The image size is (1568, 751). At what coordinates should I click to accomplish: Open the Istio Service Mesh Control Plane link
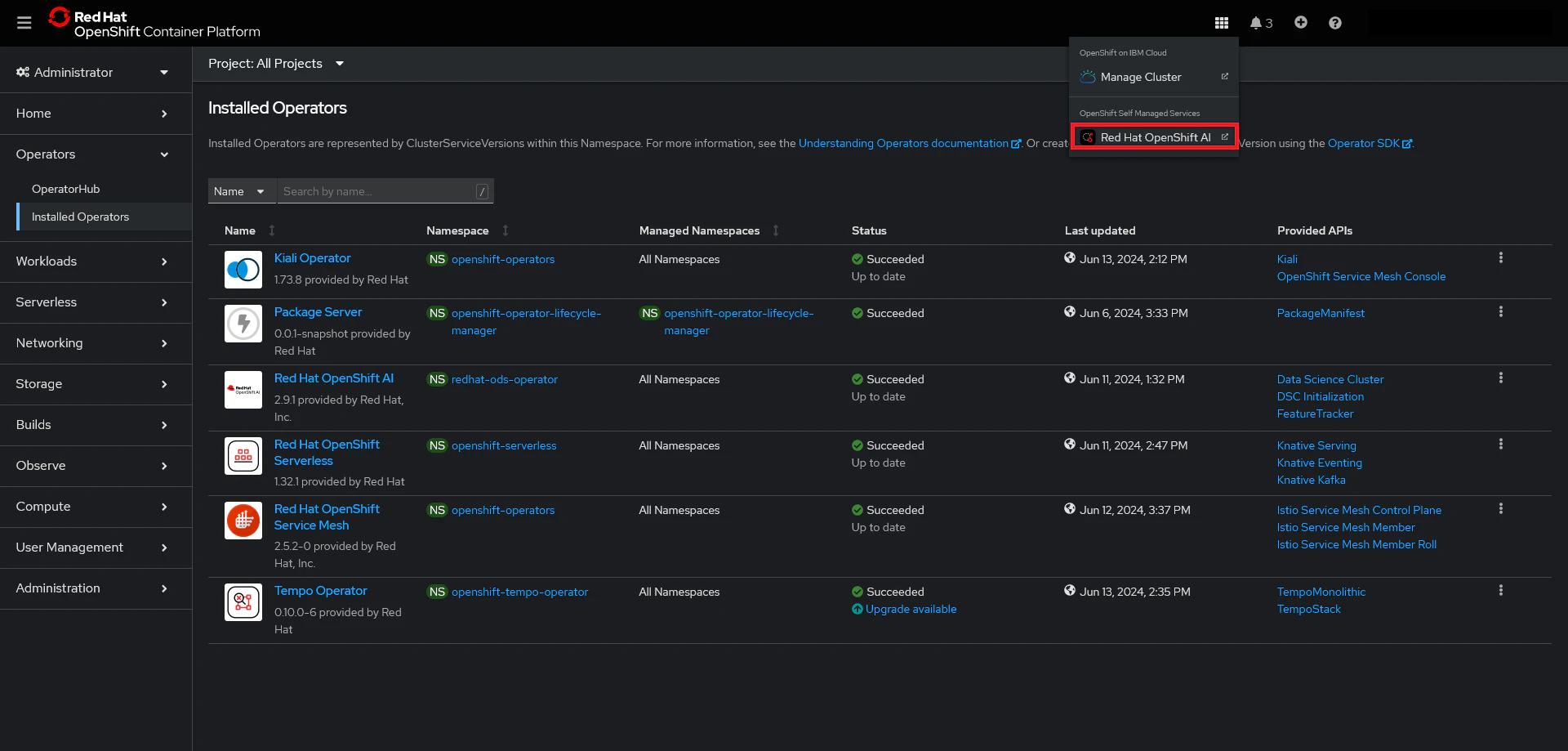pyautogui.click(x=1359, y=510)
